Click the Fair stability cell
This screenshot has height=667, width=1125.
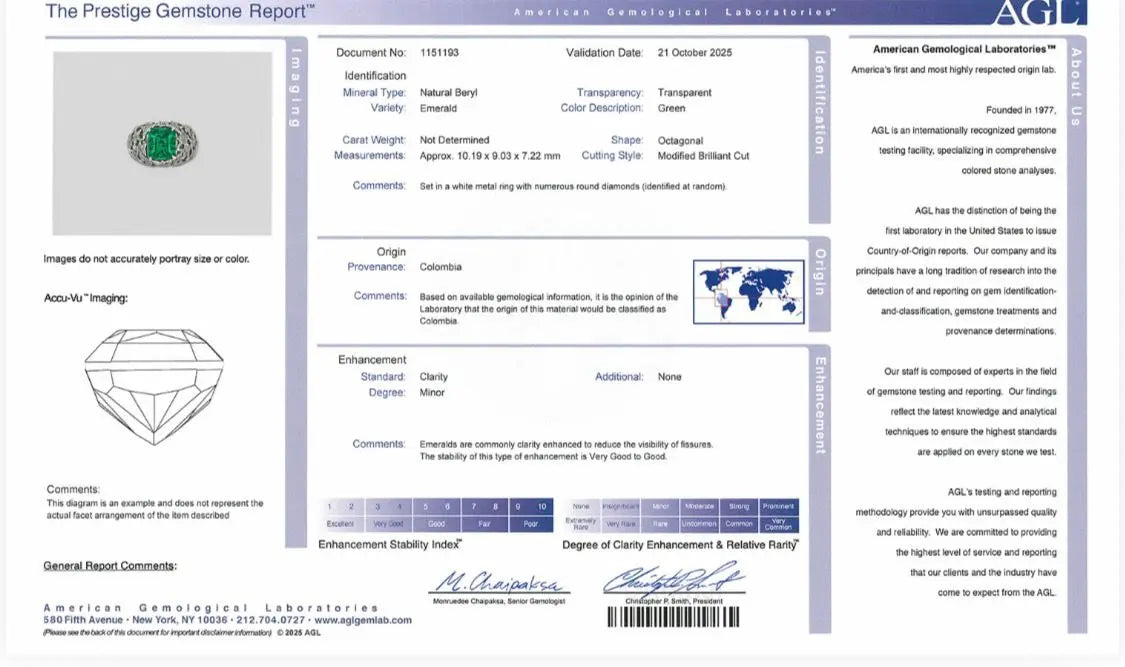click(484, 524)
